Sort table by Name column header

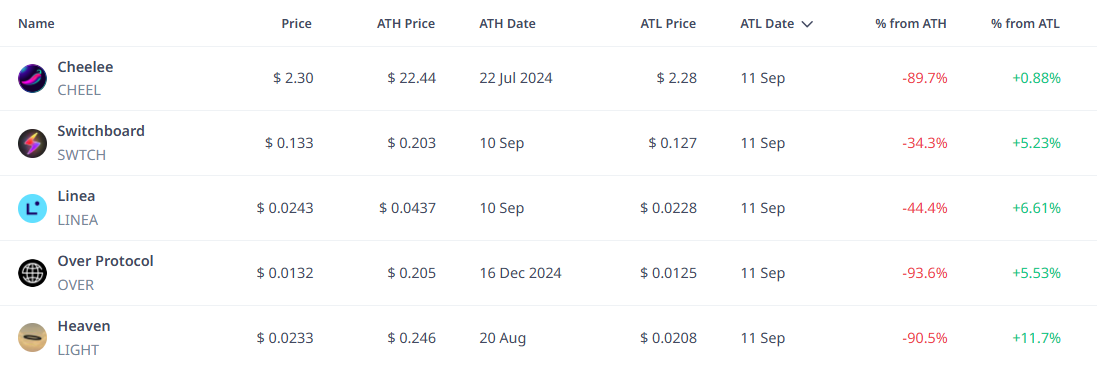coord(36,23)
